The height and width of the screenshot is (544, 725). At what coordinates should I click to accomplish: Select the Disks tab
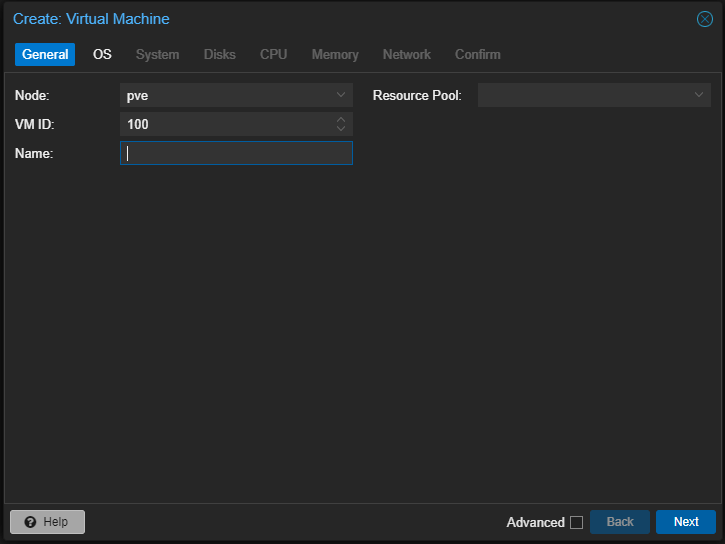tap(220, 54)
